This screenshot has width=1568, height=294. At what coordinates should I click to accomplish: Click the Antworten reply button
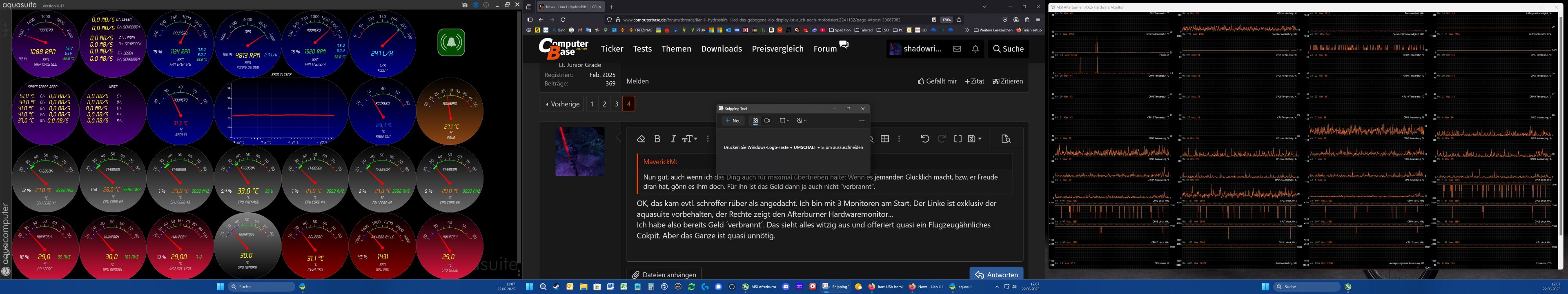[x=996, y=274]
